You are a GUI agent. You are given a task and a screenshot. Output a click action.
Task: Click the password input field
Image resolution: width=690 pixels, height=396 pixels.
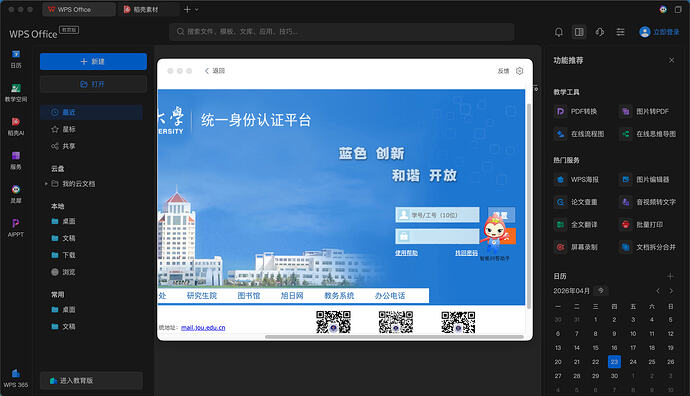437,236
